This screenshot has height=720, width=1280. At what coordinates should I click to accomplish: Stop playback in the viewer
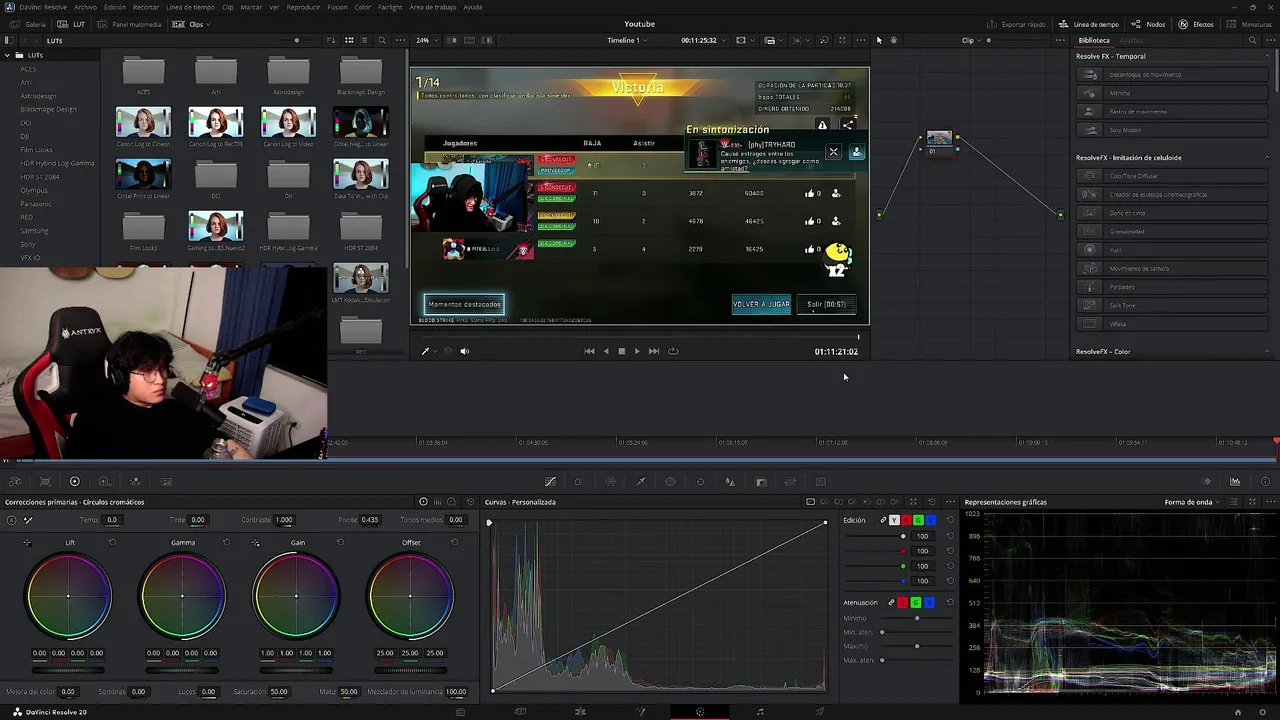tap(621, 351)
